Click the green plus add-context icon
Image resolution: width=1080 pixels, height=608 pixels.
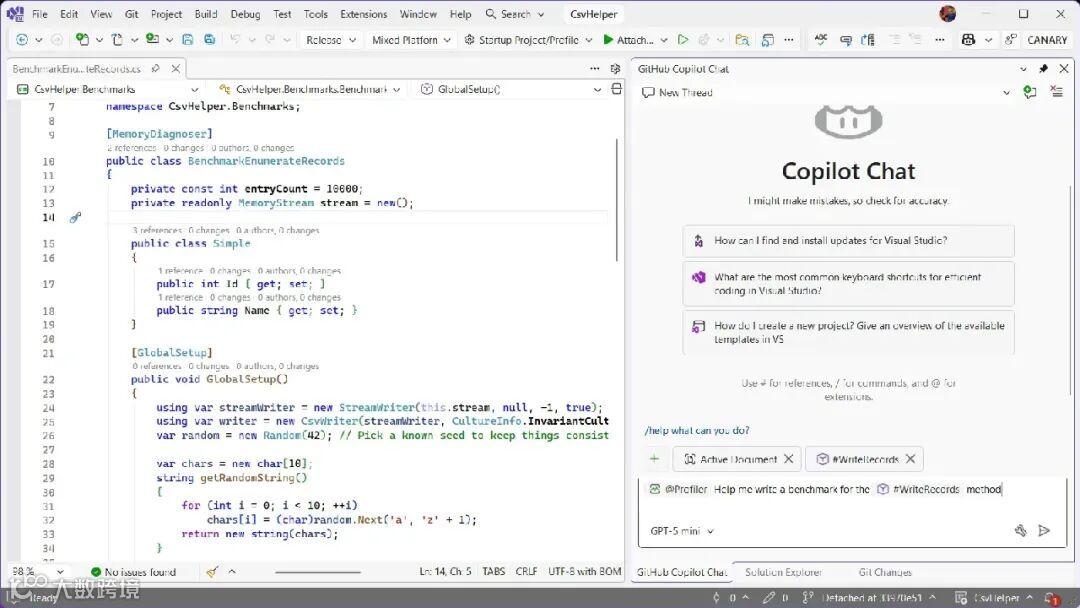tap(654, 459)
